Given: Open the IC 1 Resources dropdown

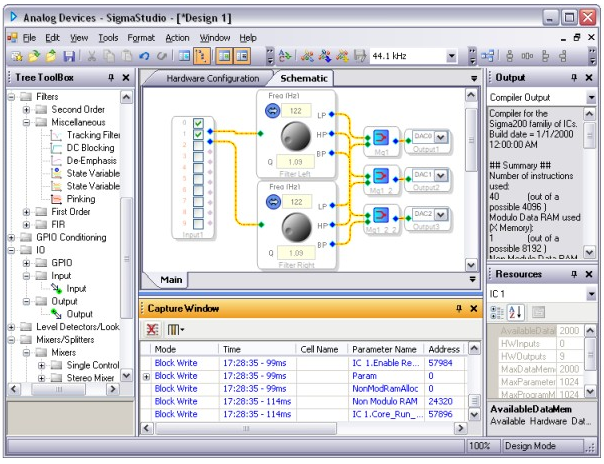Looking at the screenshot, I should pos(591,295).
